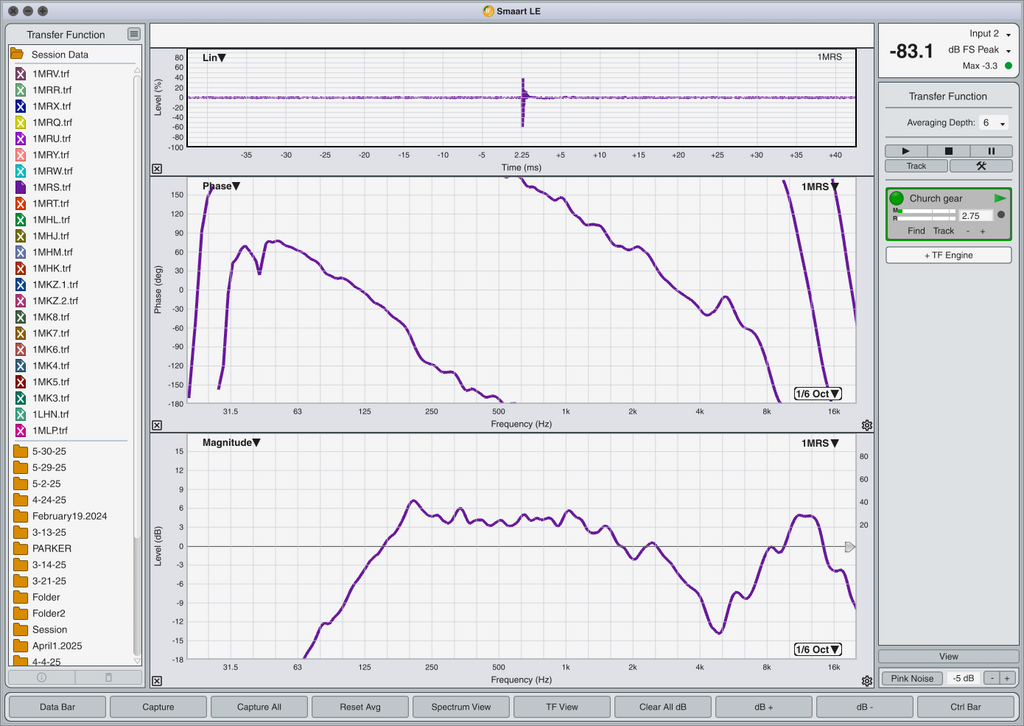Click the Capture All button

[x=259, y=706]
